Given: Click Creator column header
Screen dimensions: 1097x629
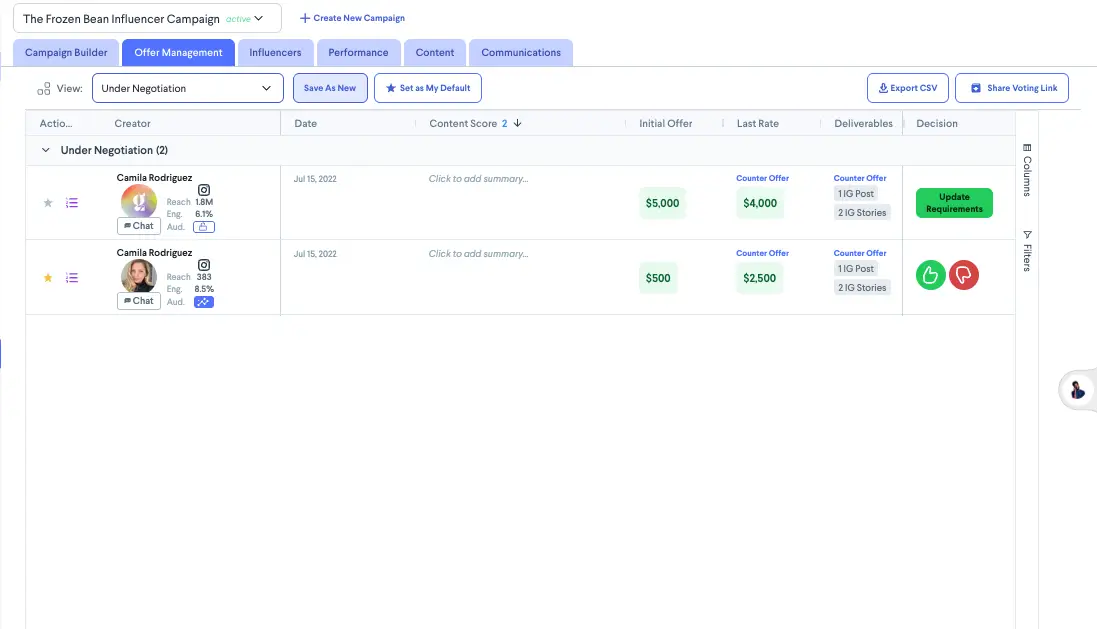Looking at the screenshot, I should pos(132,123).
